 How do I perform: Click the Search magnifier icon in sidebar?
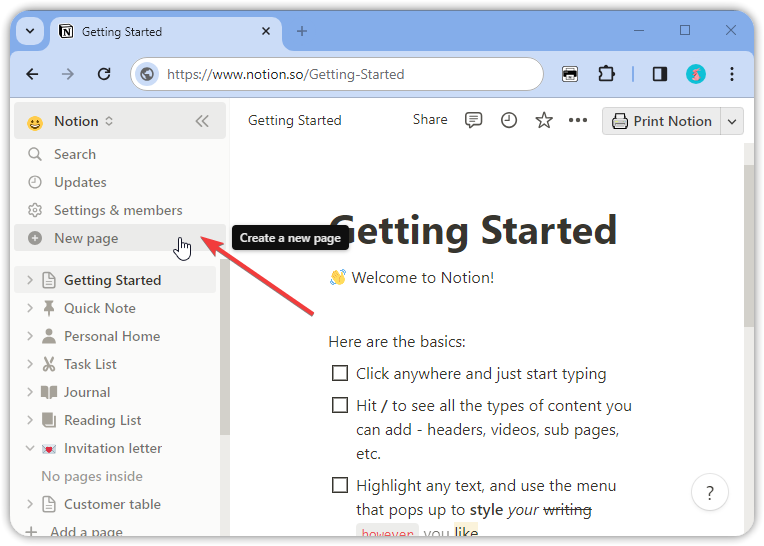35,154
